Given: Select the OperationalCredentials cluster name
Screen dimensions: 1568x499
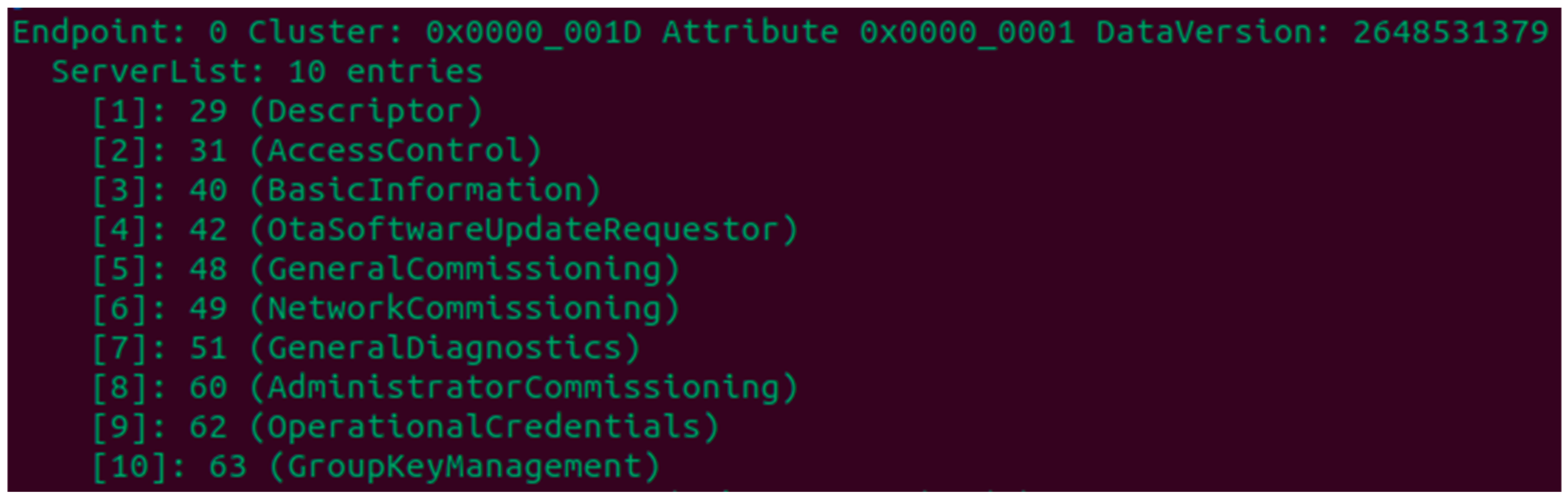Looking at the screenshot, I should tap(484, 427).
